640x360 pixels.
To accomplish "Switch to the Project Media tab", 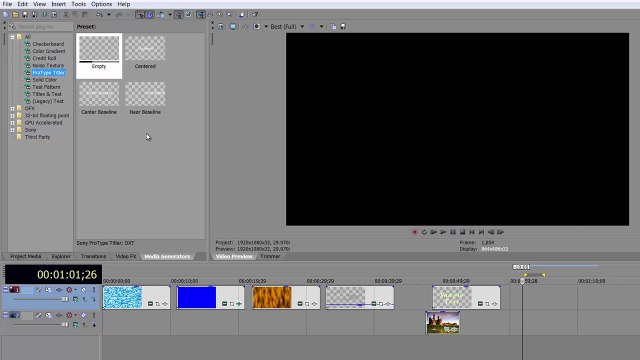I will tap(25, 256).
